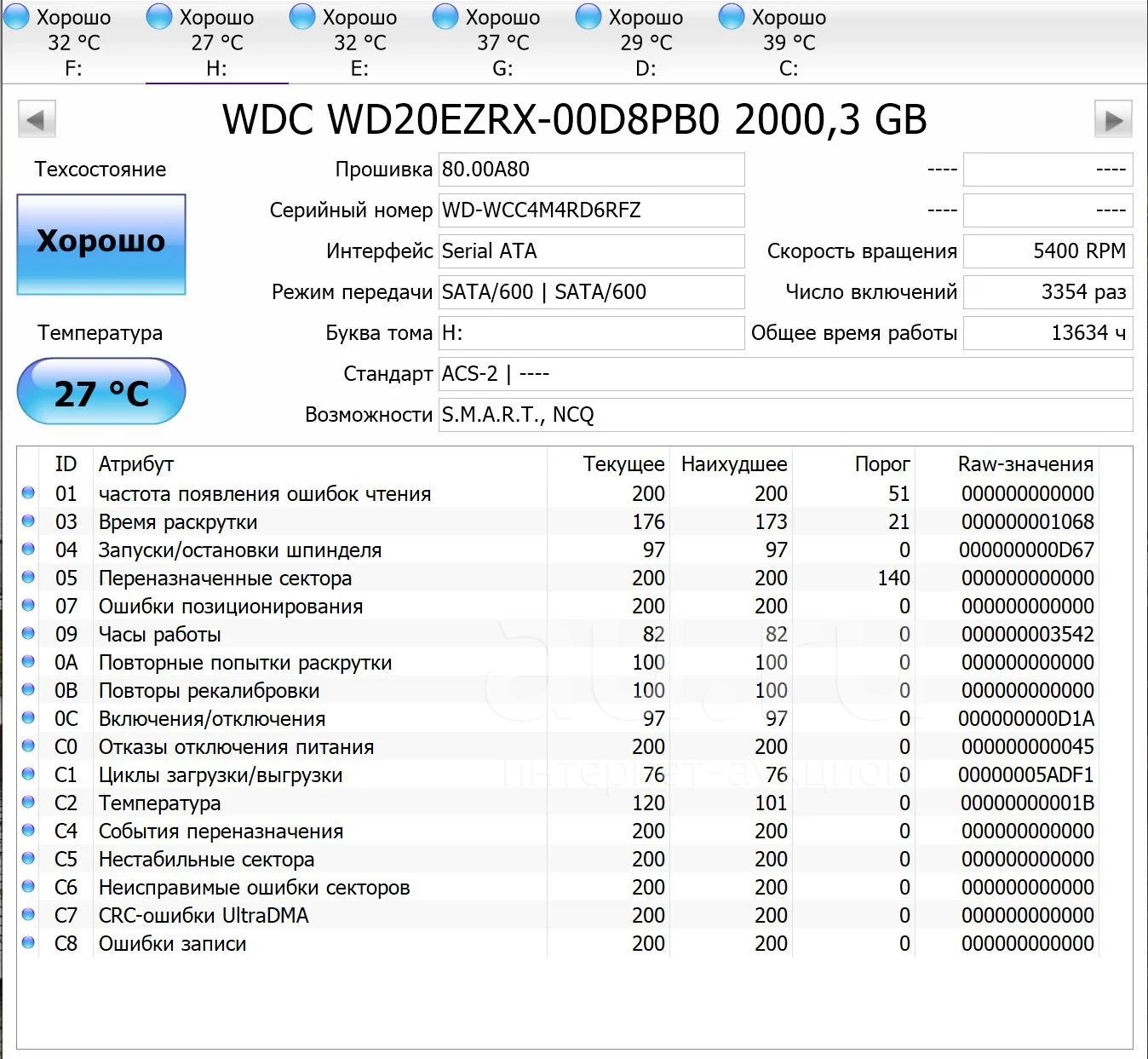
Task: Select the Повторные попытки раскрутки attribute text
Action: click(245, 663)
